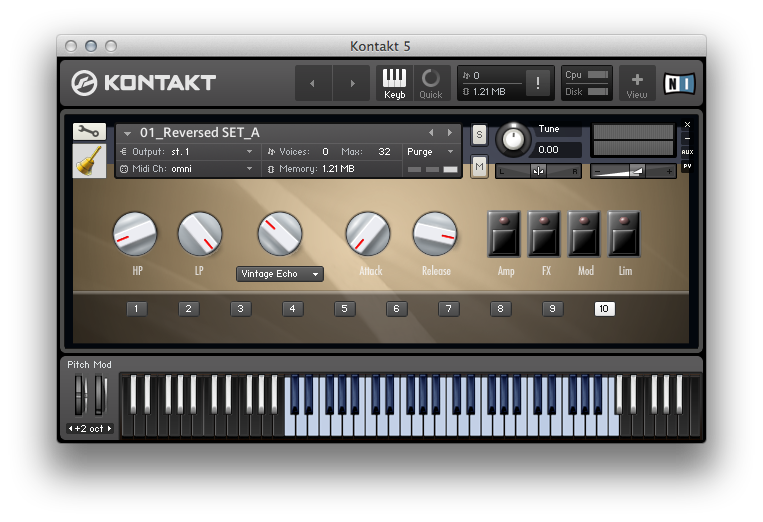Minimize instrument header with minus icon
The height and width of the screenshot is (522, 763).
(687, 138)
